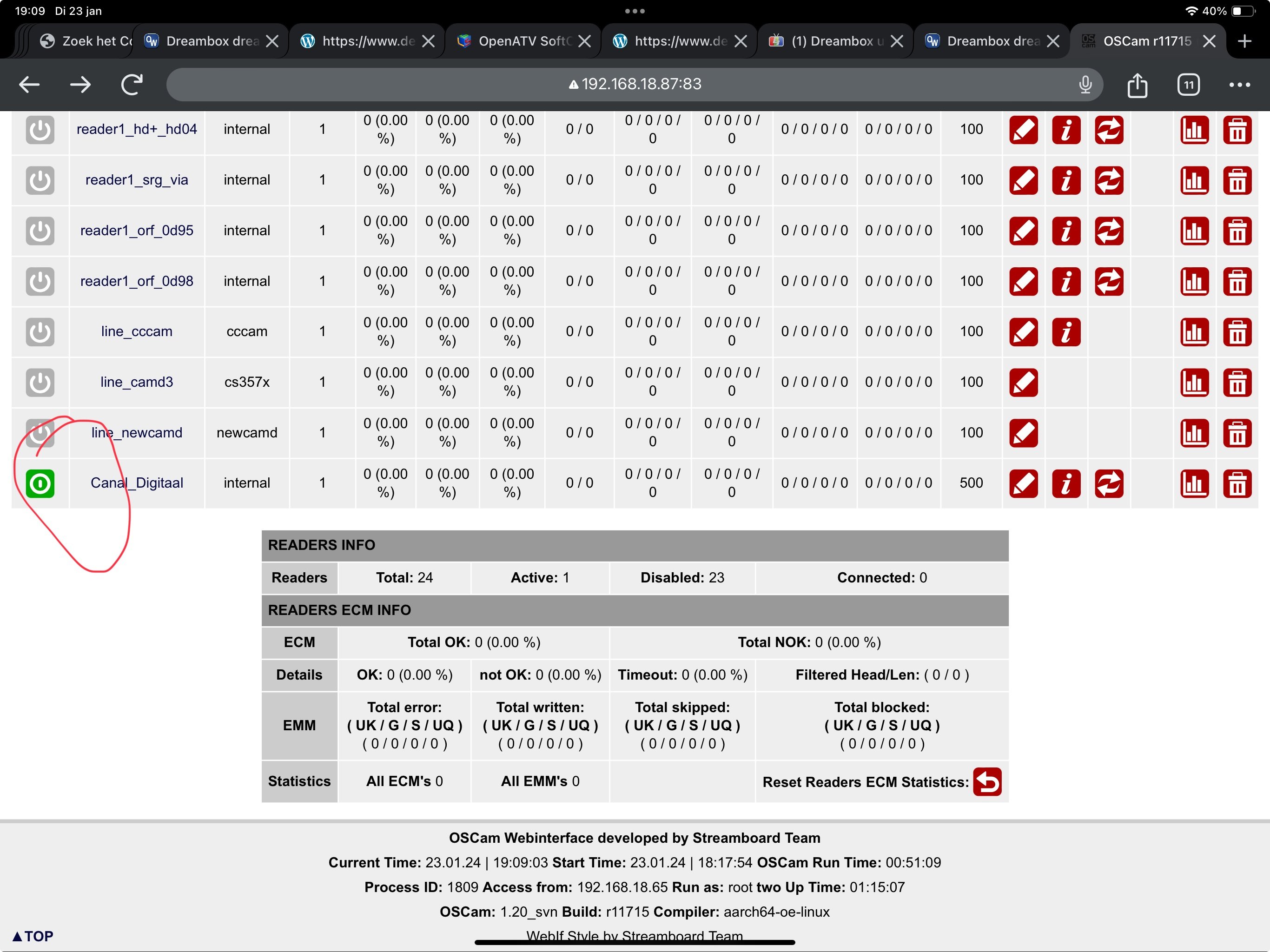This screenshot has width=1270, height=952.
Task: Show entitlements info for line_cccam
Action: 1065,331
